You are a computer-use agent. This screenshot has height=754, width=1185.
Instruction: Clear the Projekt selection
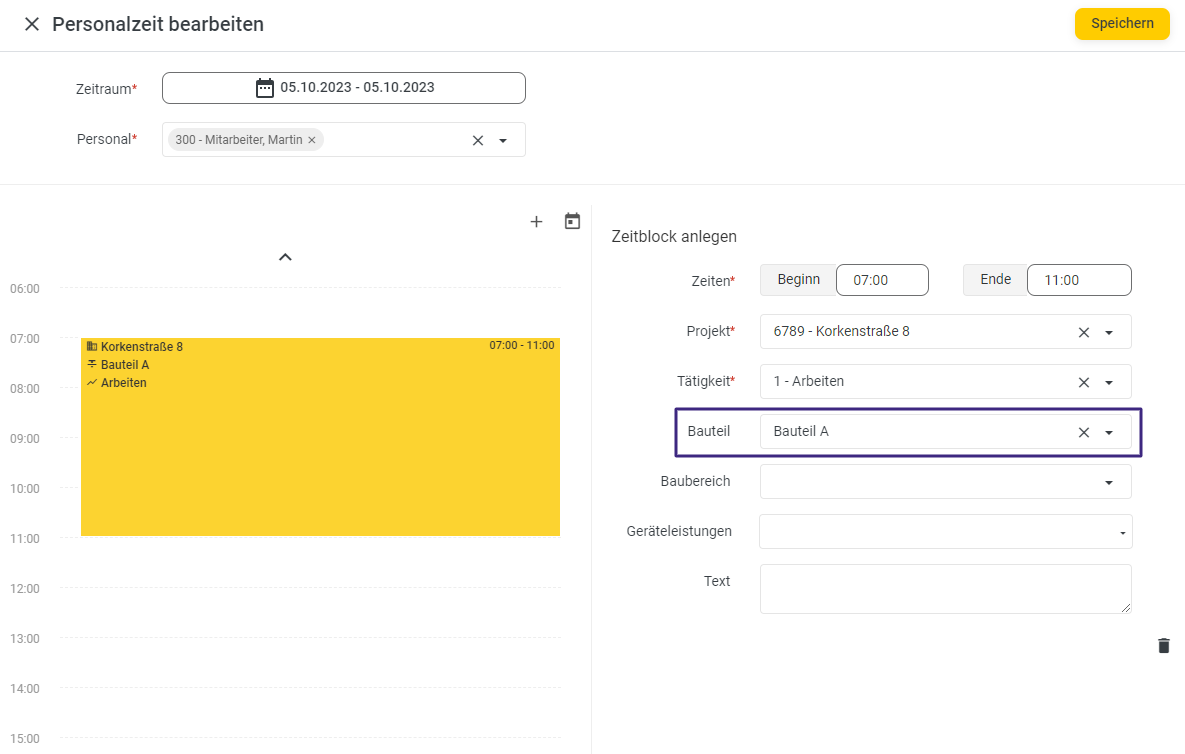(x=1084, y=332)
